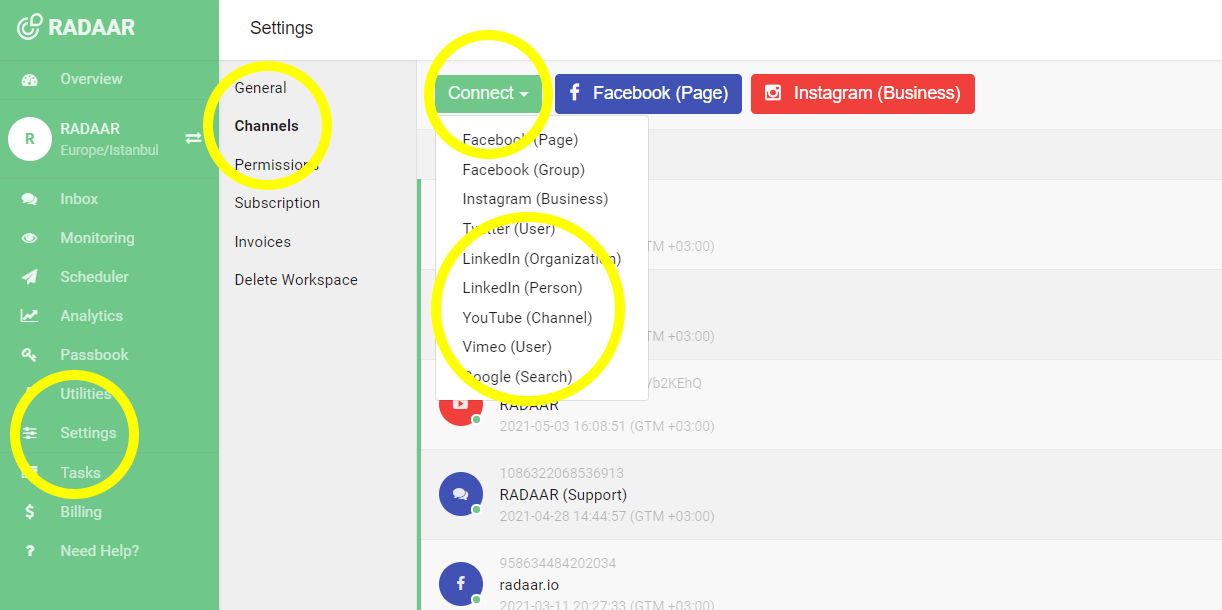
Task: Click the green R workspace avatar
Action: (x=30, y=139)
